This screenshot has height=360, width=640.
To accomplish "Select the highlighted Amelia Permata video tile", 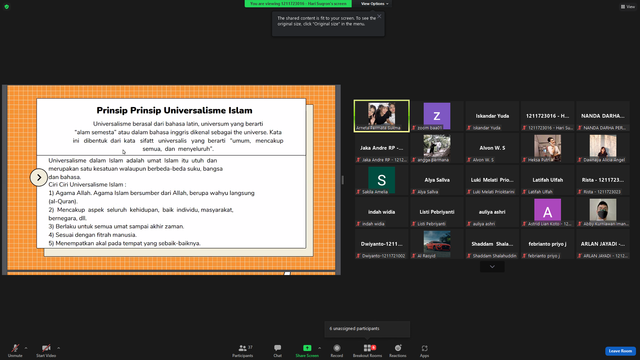I will tap(382, 116).
